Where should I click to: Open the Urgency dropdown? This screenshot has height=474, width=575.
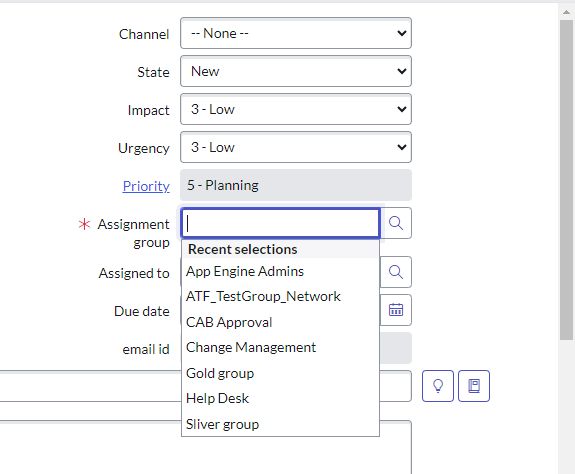[x=296, y=147]
